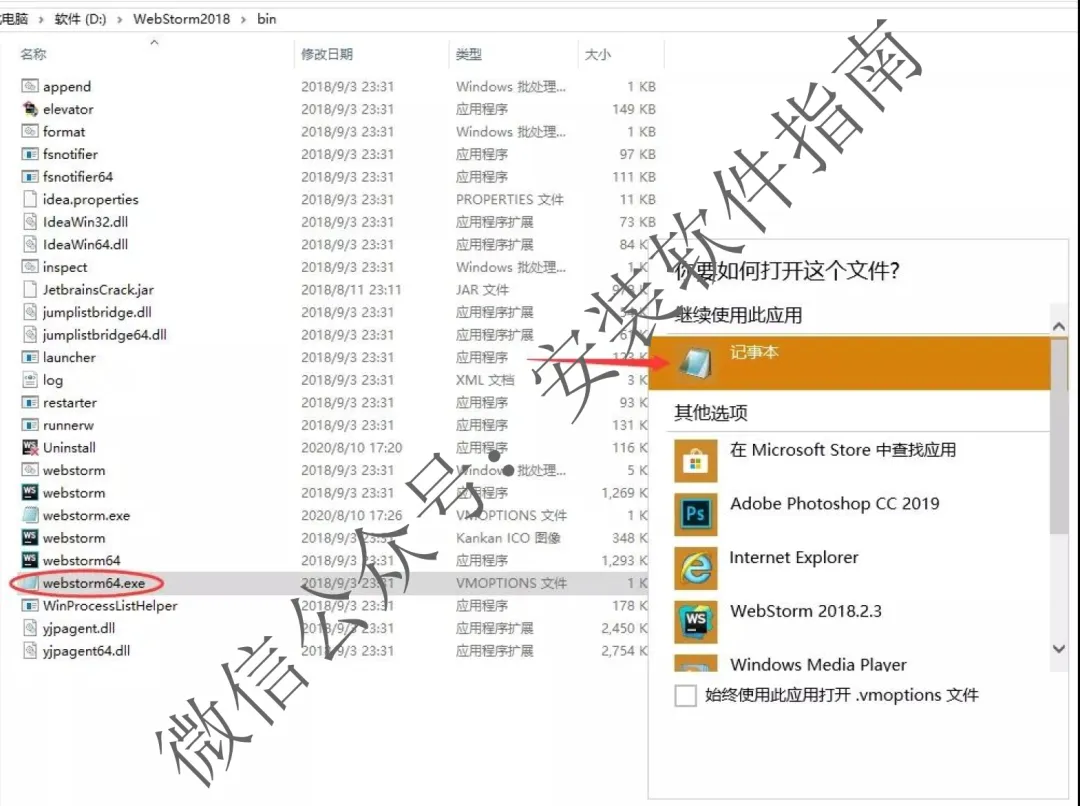
Task: Click the fsnotifier application icon
Action: [x=30, y=154]
